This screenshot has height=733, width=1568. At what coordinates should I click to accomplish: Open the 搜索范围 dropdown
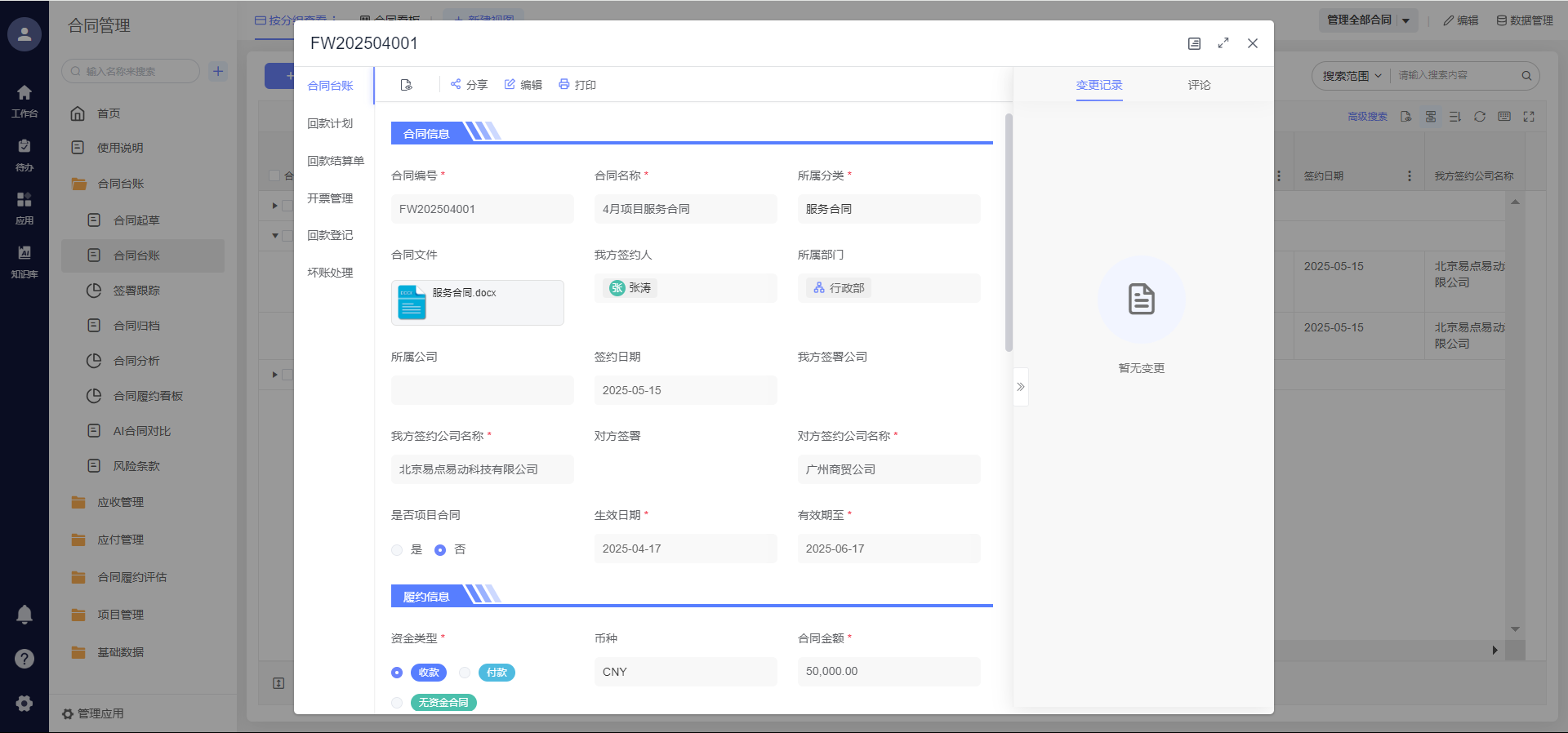(1352, 76)
